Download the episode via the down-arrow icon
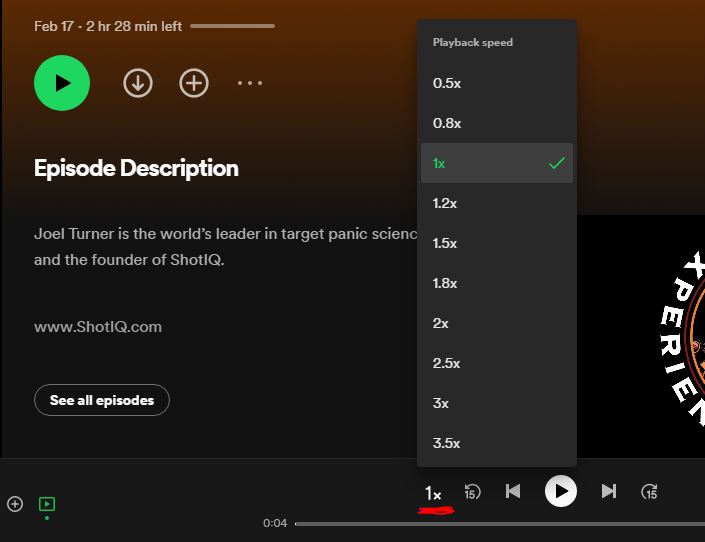The image size is (705, 542). 138,83
